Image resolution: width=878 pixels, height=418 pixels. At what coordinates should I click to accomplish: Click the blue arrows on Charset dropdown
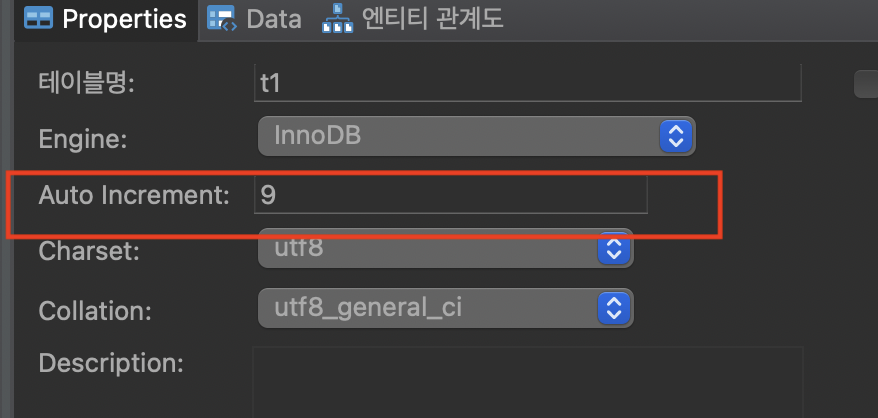pos(614,248)
